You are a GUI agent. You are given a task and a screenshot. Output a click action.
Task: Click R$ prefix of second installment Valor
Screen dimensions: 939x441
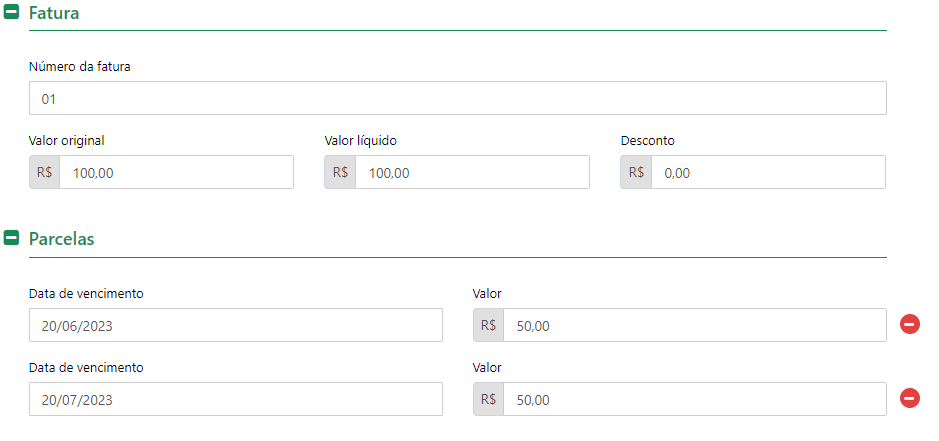[488, 399]
